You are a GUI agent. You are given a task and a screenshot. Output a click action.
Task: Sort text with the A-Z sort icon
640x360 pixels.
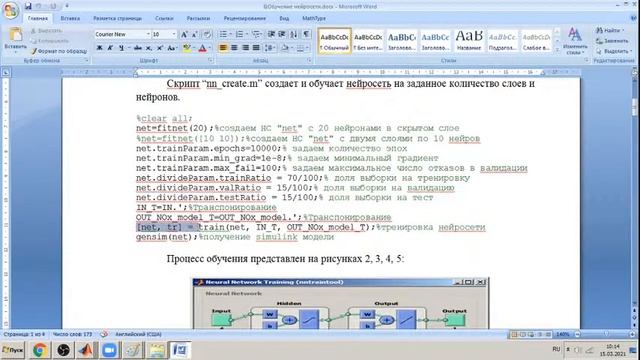294,34
